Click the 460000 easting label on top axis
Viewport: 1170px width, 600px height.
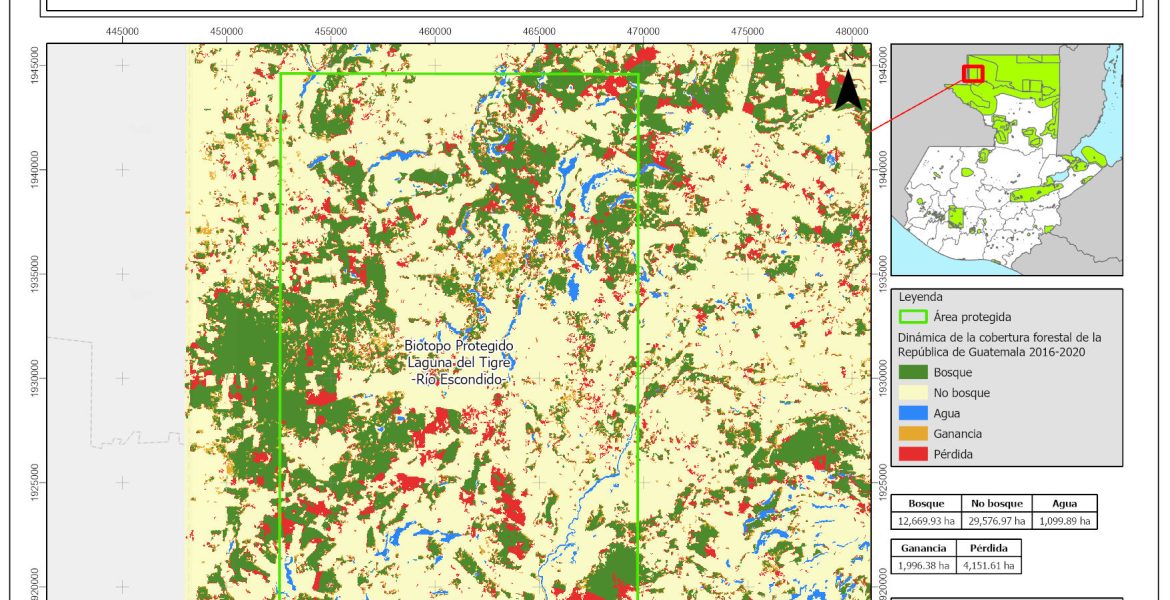coord(435,31)
